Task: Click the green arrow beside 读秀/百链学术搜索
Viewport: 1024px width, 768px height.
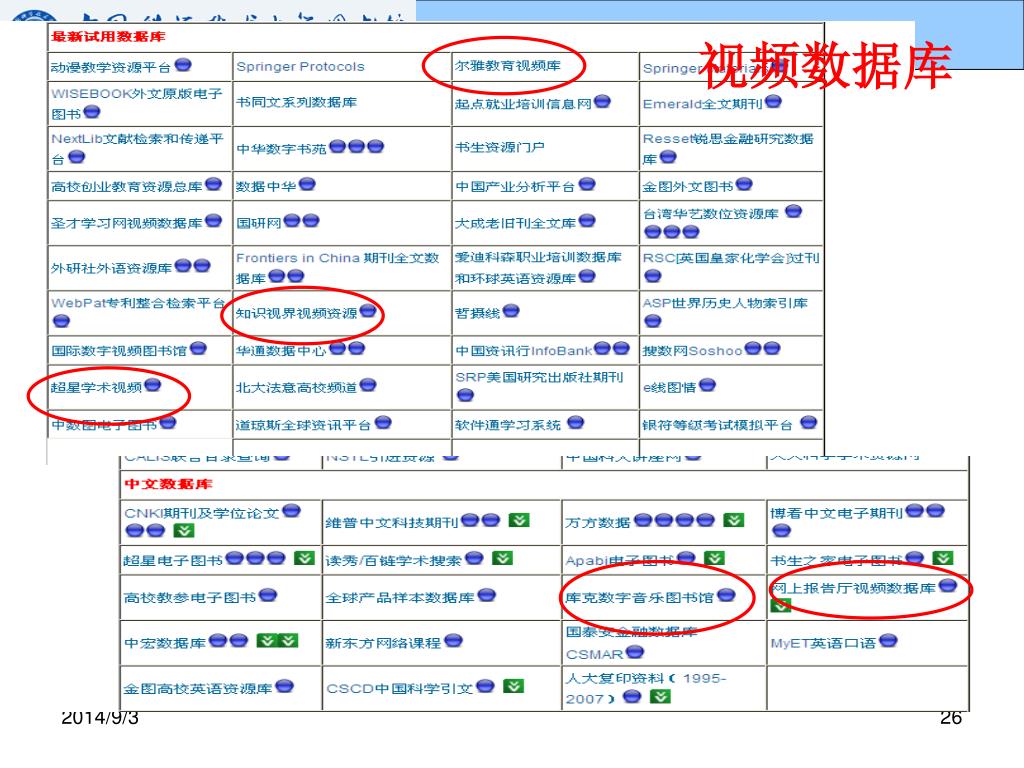Action: tap(502, 558)
